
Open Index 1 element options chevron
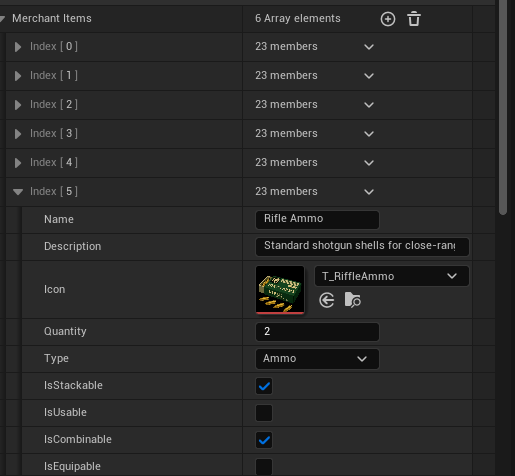[369, 76]
